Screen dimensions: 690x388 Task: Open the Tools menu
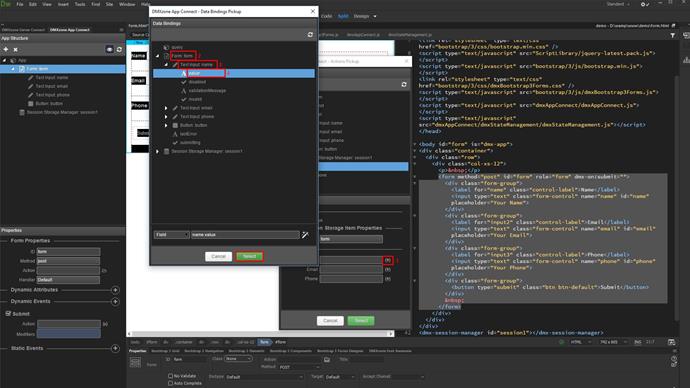pyautogui.click(x=80, y=4)
